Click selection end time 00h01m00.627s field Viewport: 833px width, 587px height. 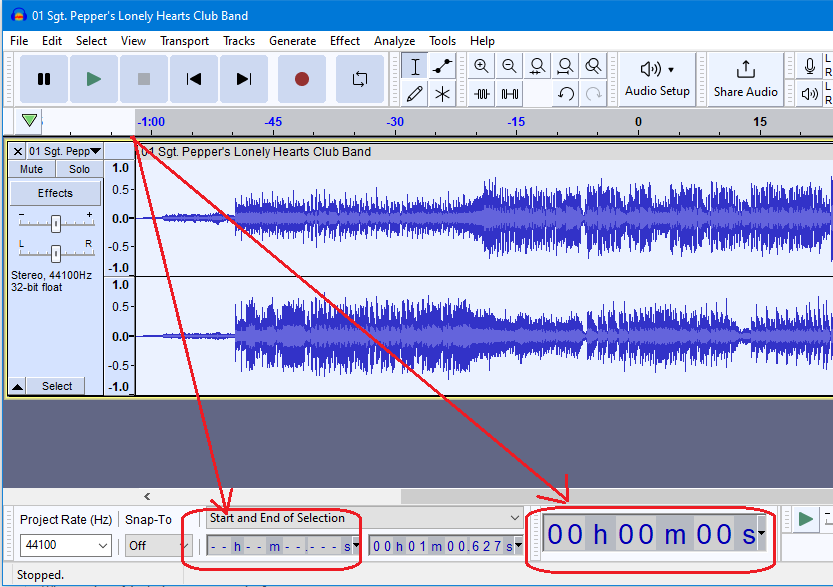tap(442, 546)
